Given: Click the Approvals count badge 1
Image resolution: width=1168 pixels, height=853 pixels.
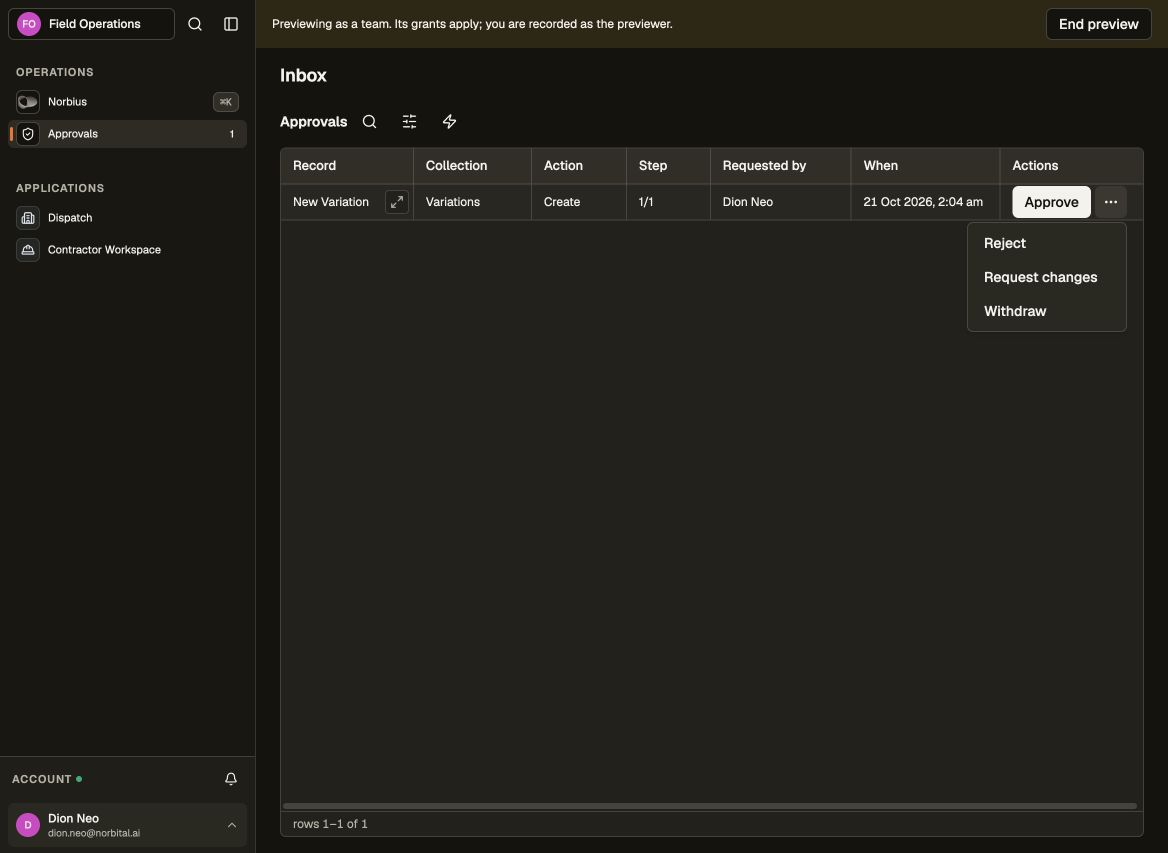Looking at the screenshot, I should point(232,134).
